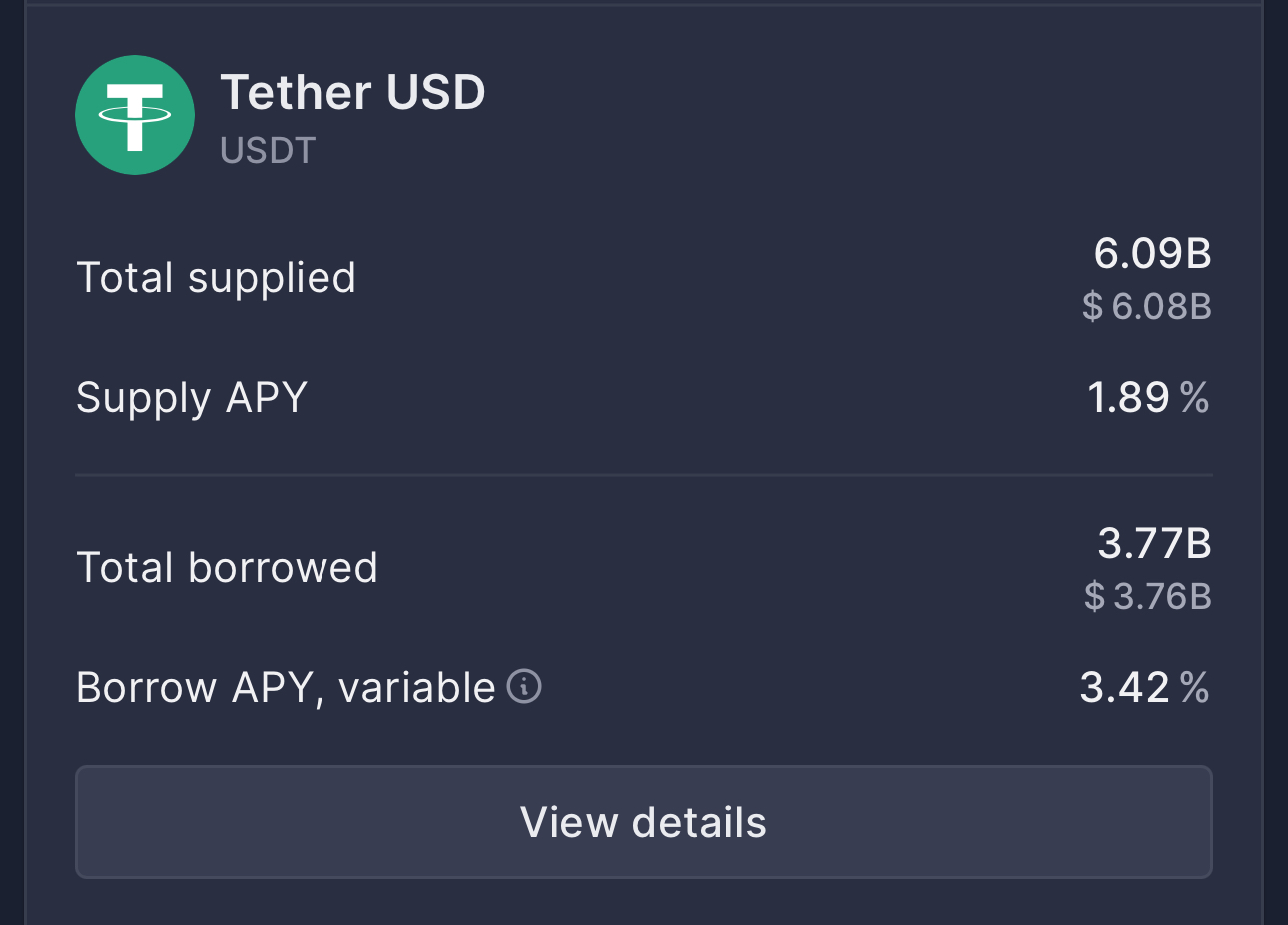The height and width of the screenshot is (925, 1288).
Task: Click the $ 6.08B supplied dollar value
Action: point(1147,306)
